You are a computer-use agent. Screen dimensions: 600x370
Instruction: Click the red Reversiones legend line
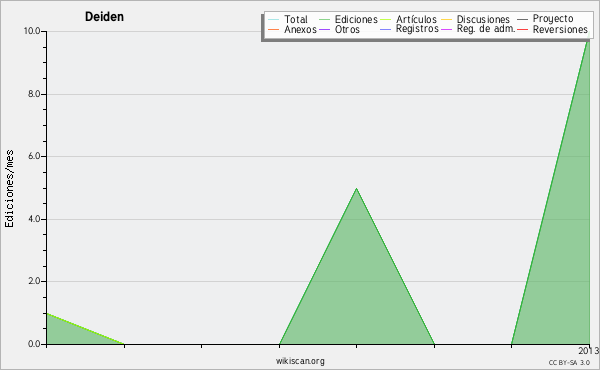coord(522,29)
